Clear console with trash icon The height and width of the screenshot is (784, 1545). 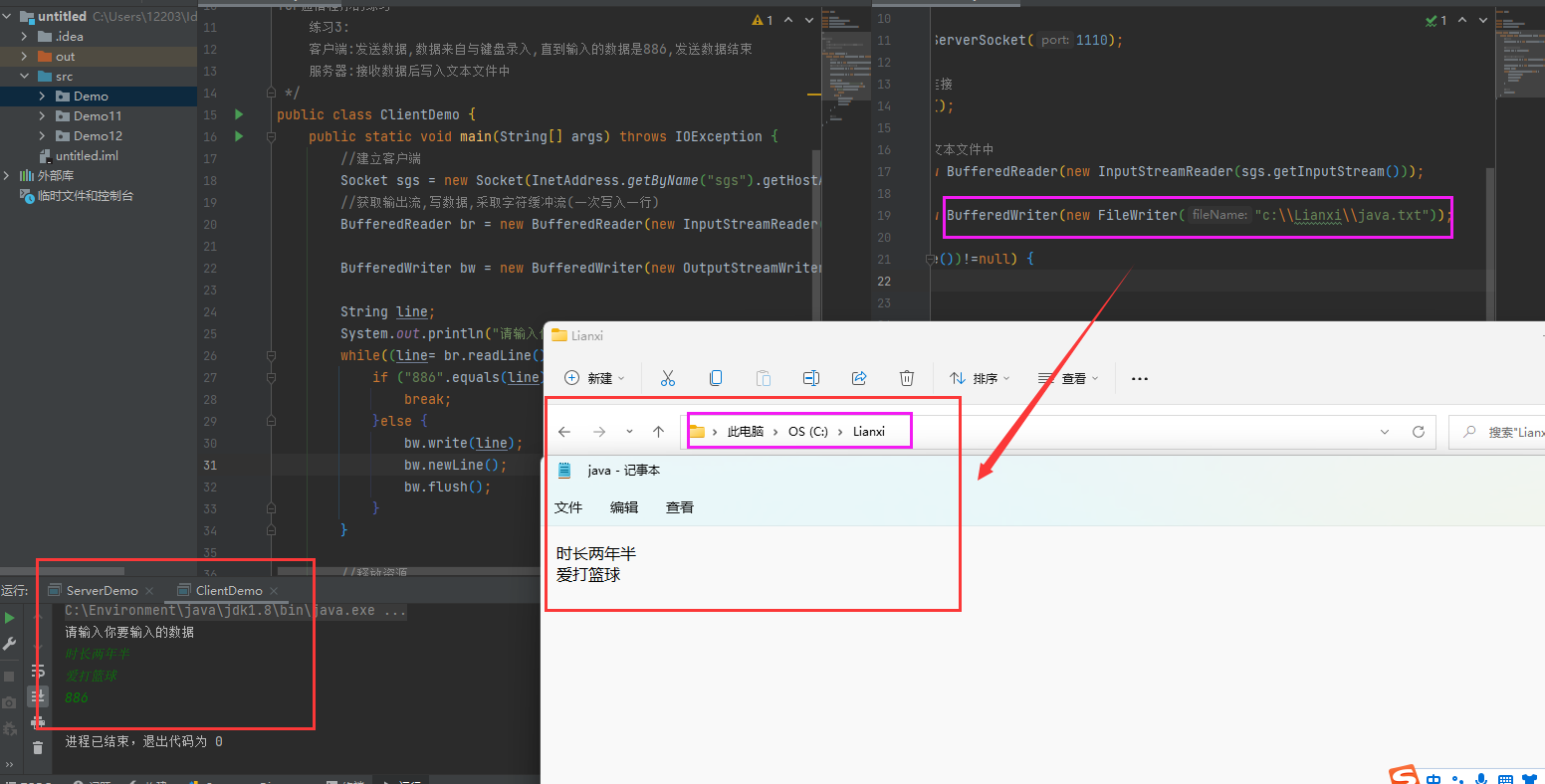(x=38, y=747)
